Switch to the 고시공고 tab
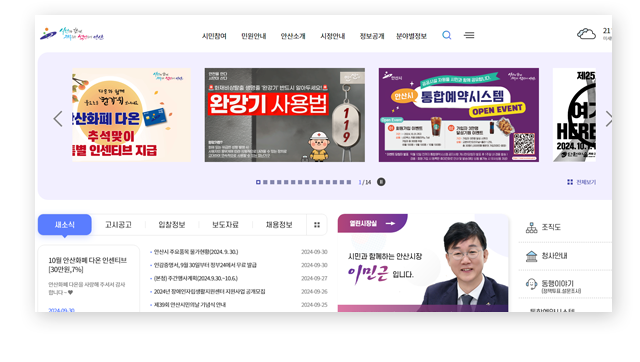 pyautogui.click(x=118, y=225)
